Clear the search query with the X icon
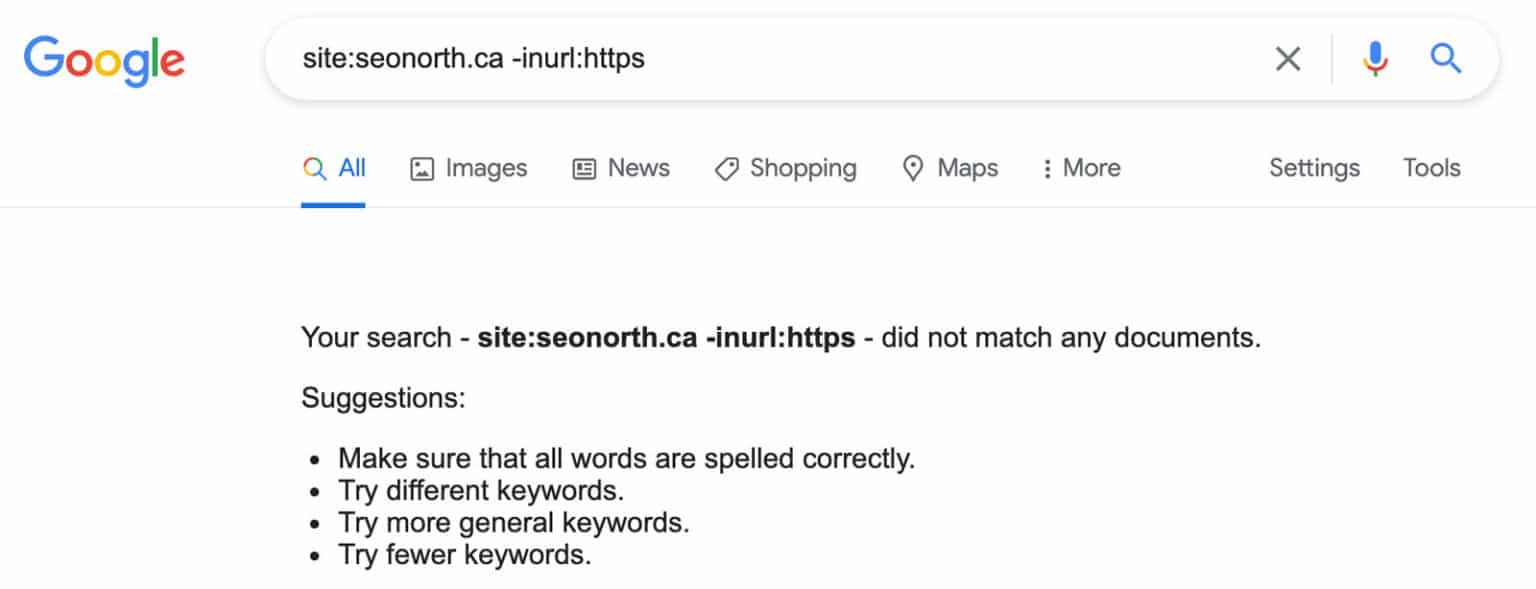This screenshot has width=1536, height=589. tap(1288, 59)
